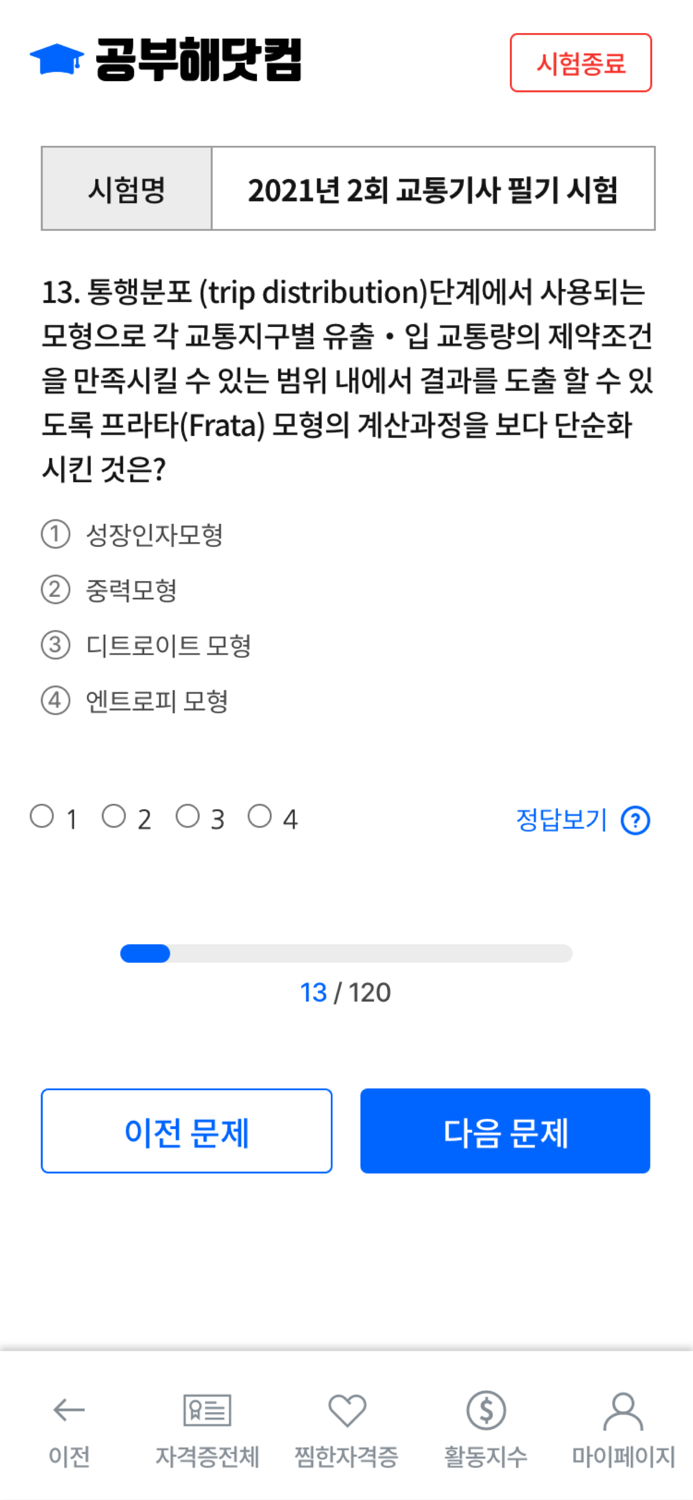Select answer radio button 3

[x=187, y=815]
